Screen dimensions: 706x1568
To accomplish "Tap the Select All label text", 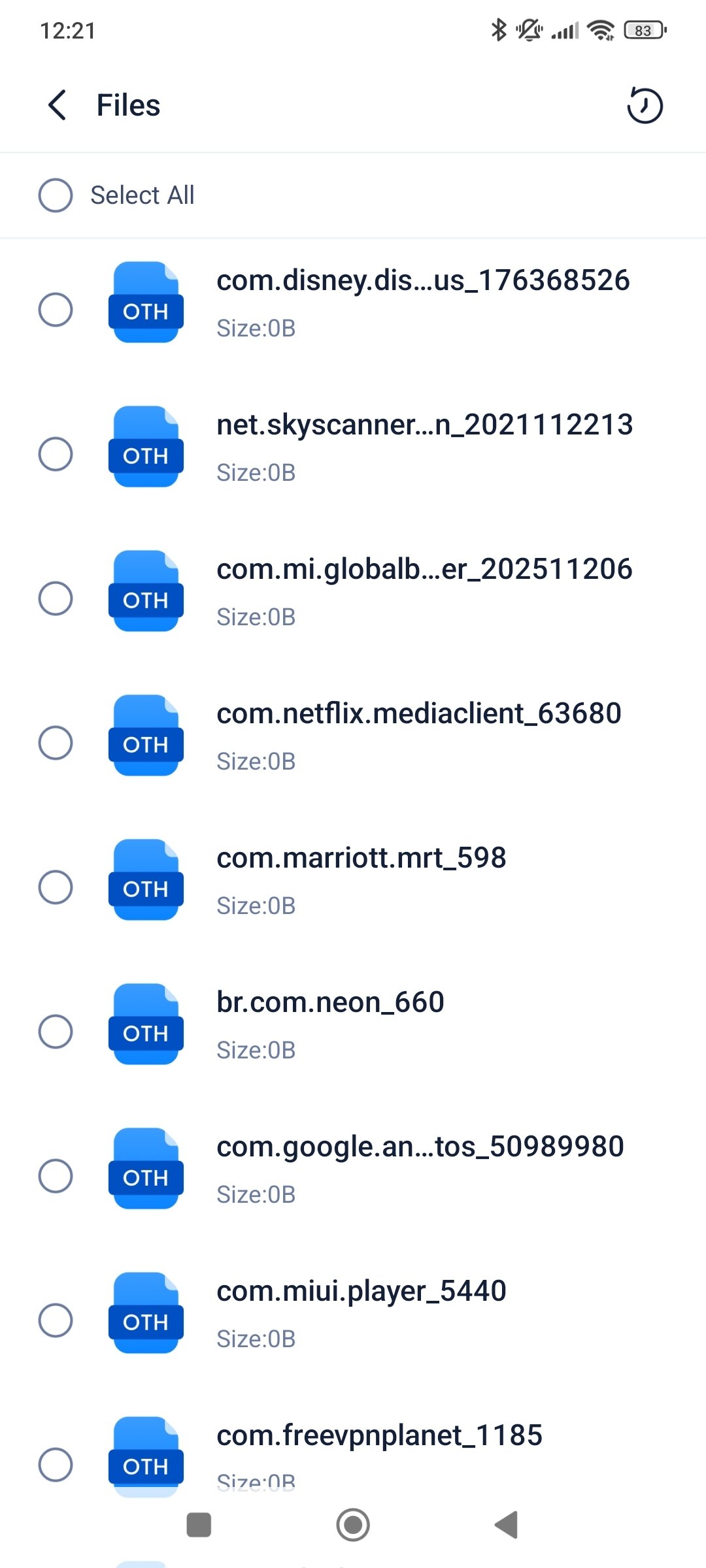I will [143, 195].
